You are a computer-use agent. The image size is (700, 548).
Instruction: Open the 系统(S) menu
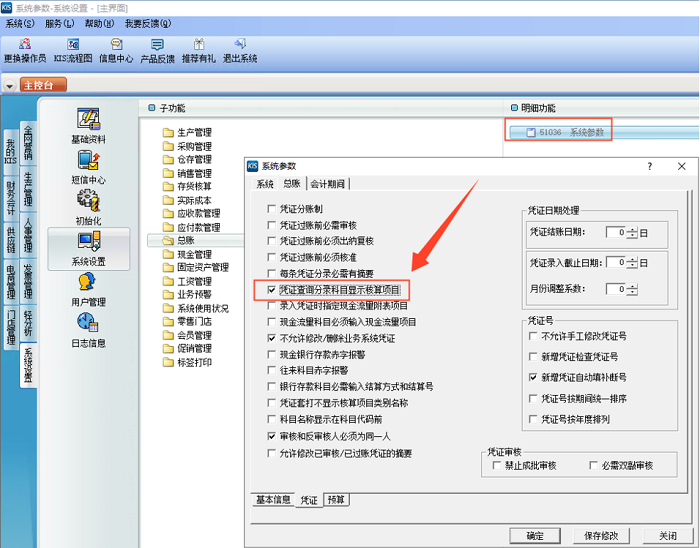click(x=20, y=24)
